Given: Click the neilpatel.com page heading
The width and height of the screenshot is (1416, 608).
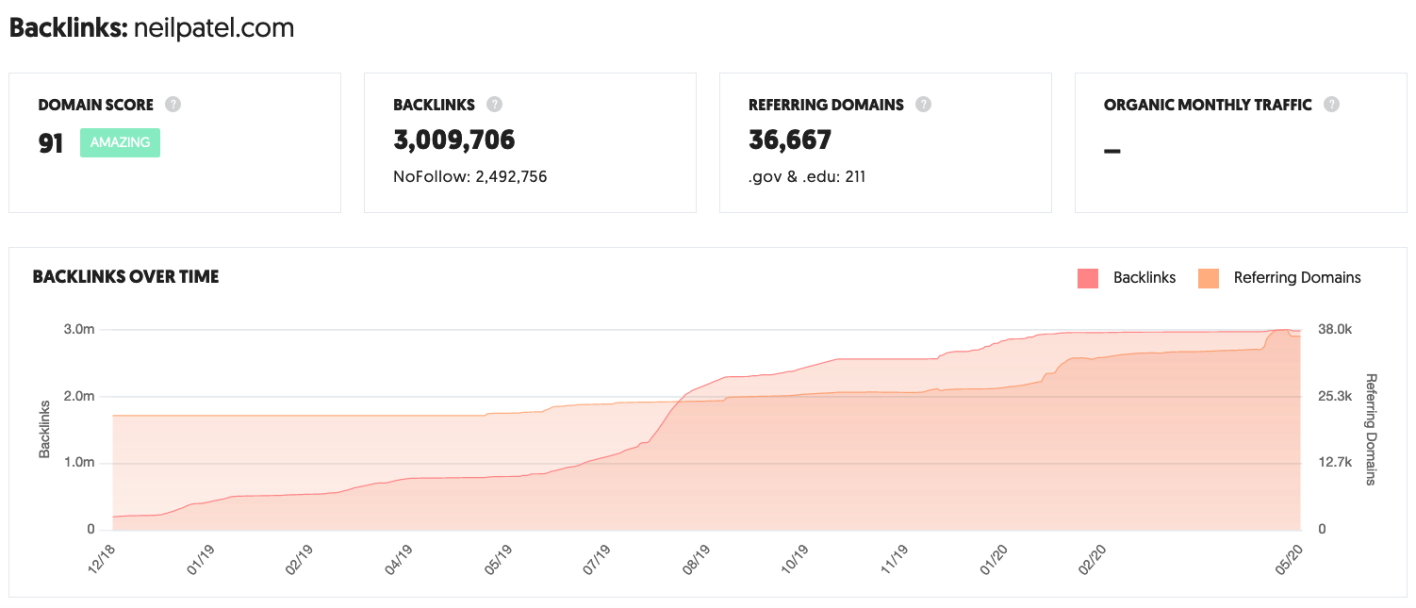Looking at the screenshot, I should (x=227, y=28).
